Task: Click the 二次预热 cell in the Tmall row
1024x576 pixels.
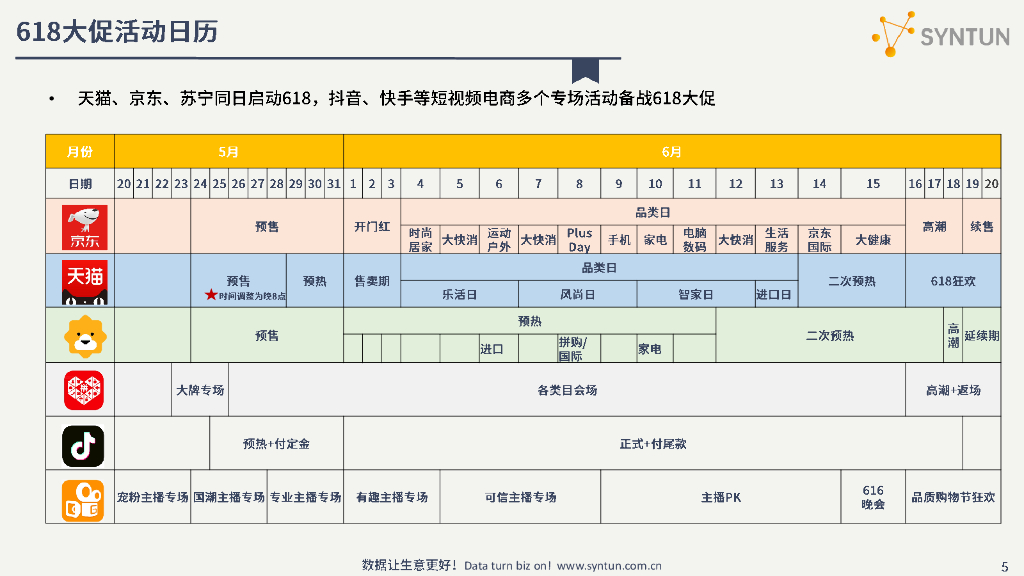Action: click(x=852, y=281)
